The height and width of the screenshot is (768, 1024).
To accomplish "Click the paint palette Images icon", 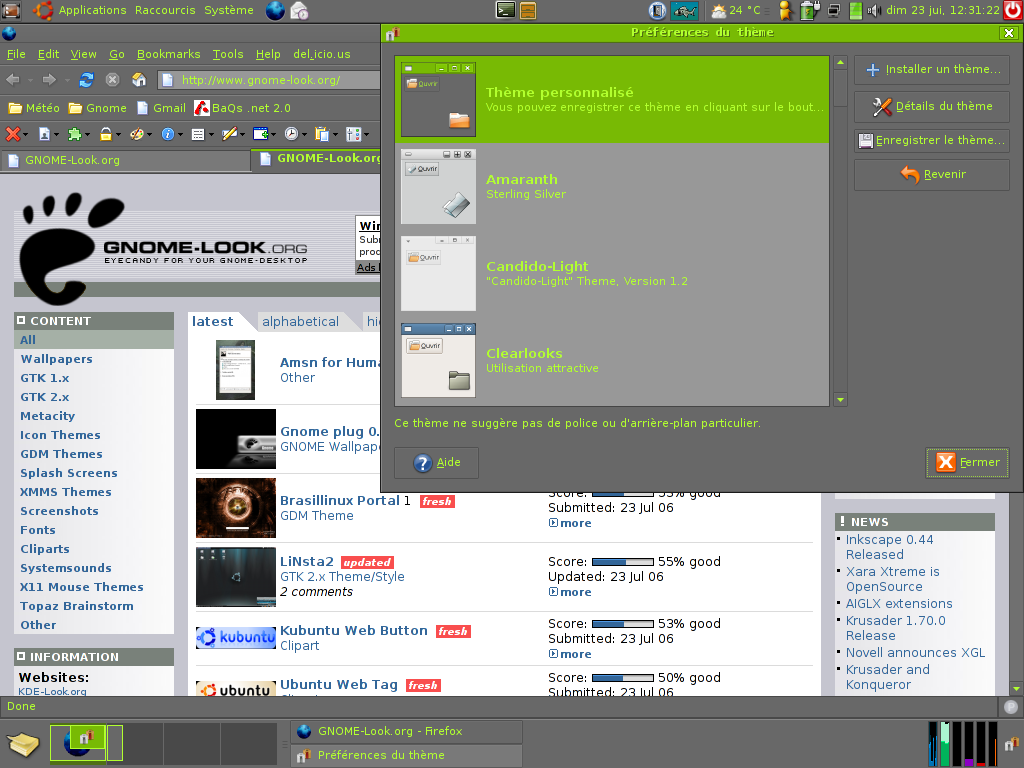I will click(x=136, y=134).
